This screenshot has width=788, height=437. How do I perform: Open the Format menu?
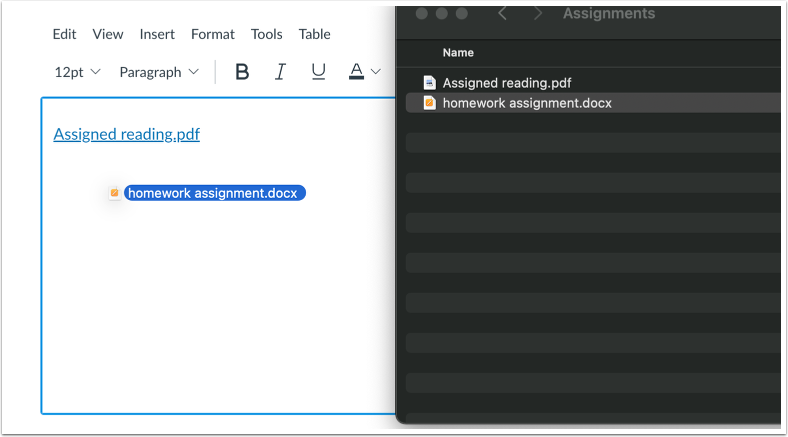[213, 34]
